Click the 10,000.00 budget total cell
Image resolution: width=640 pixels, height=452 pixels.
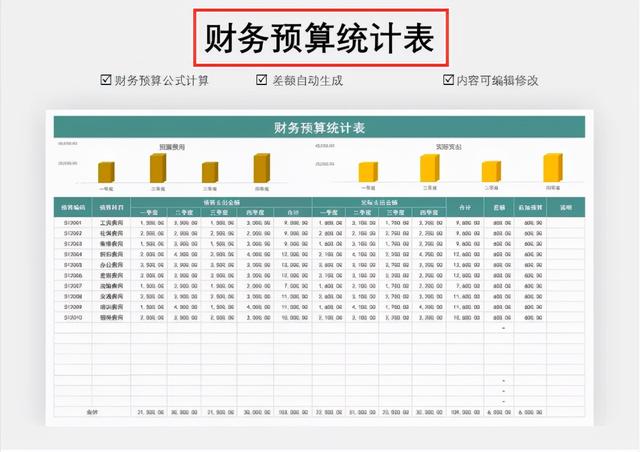tap(295, 318)
